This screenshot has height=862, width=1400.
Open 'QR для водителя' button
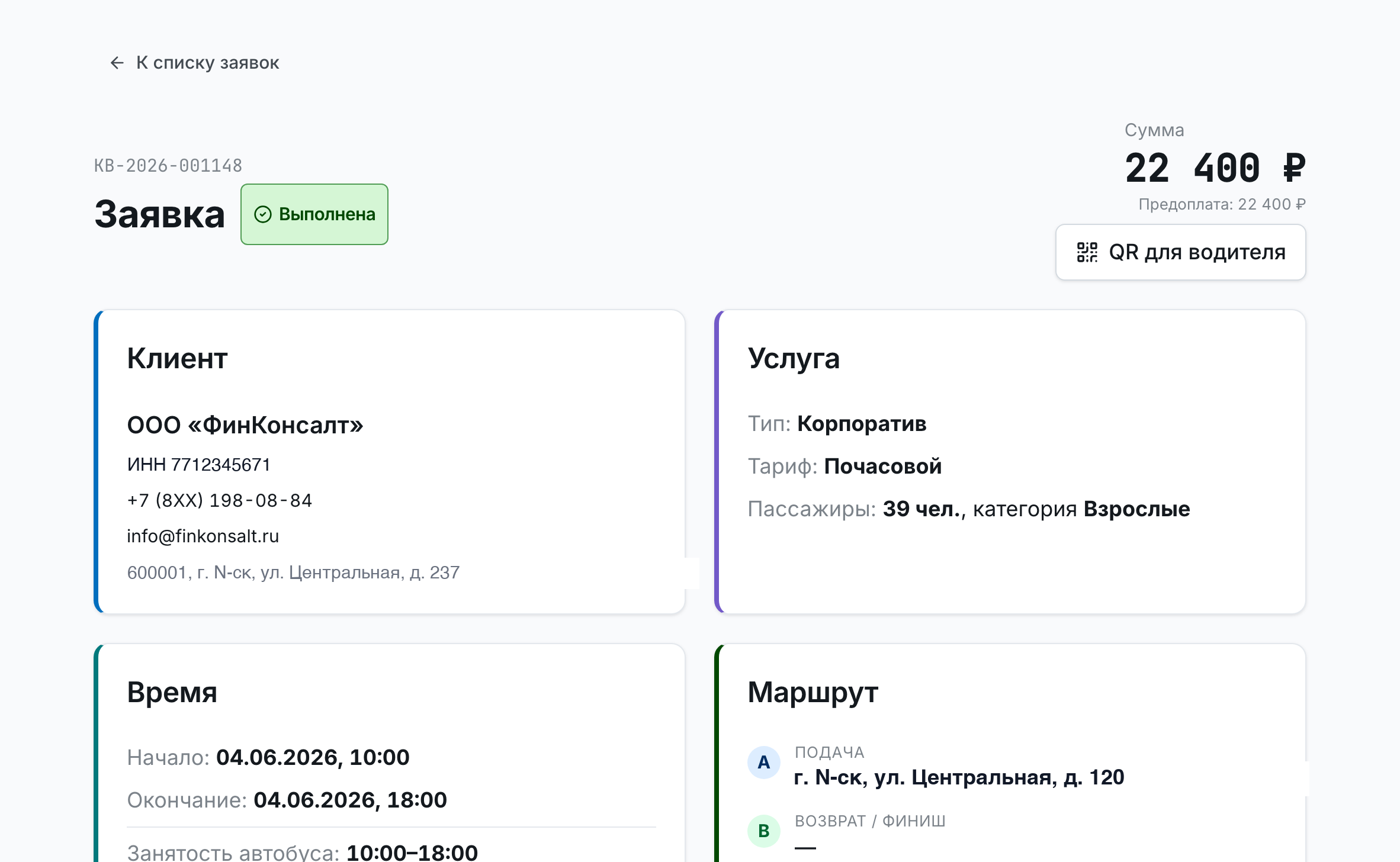[x=1180, y=252]
